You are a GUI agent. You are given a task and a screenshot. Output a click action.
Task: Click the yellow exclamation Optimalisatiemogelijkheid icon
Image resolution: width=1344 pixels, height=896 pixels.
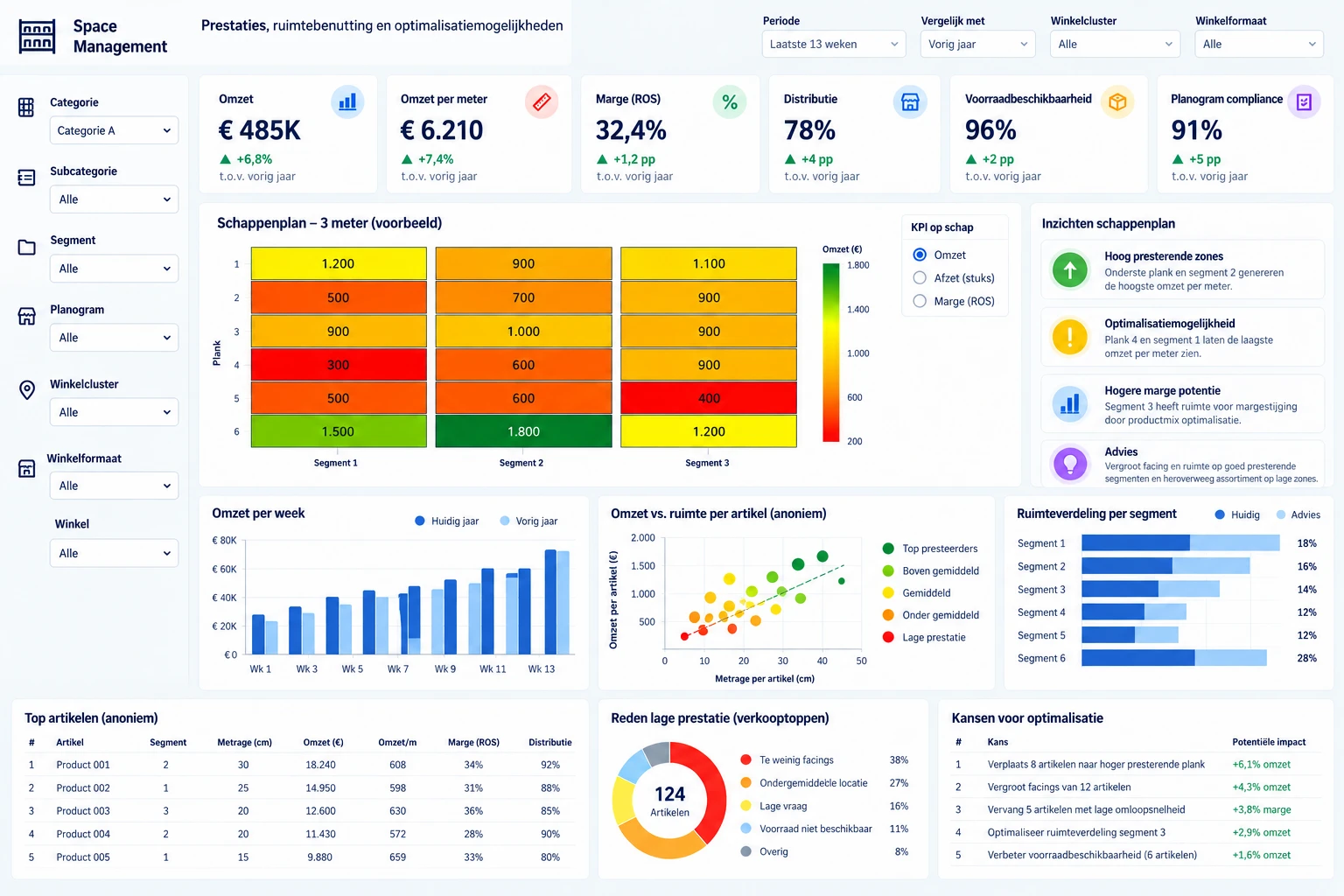[1069, 337]
